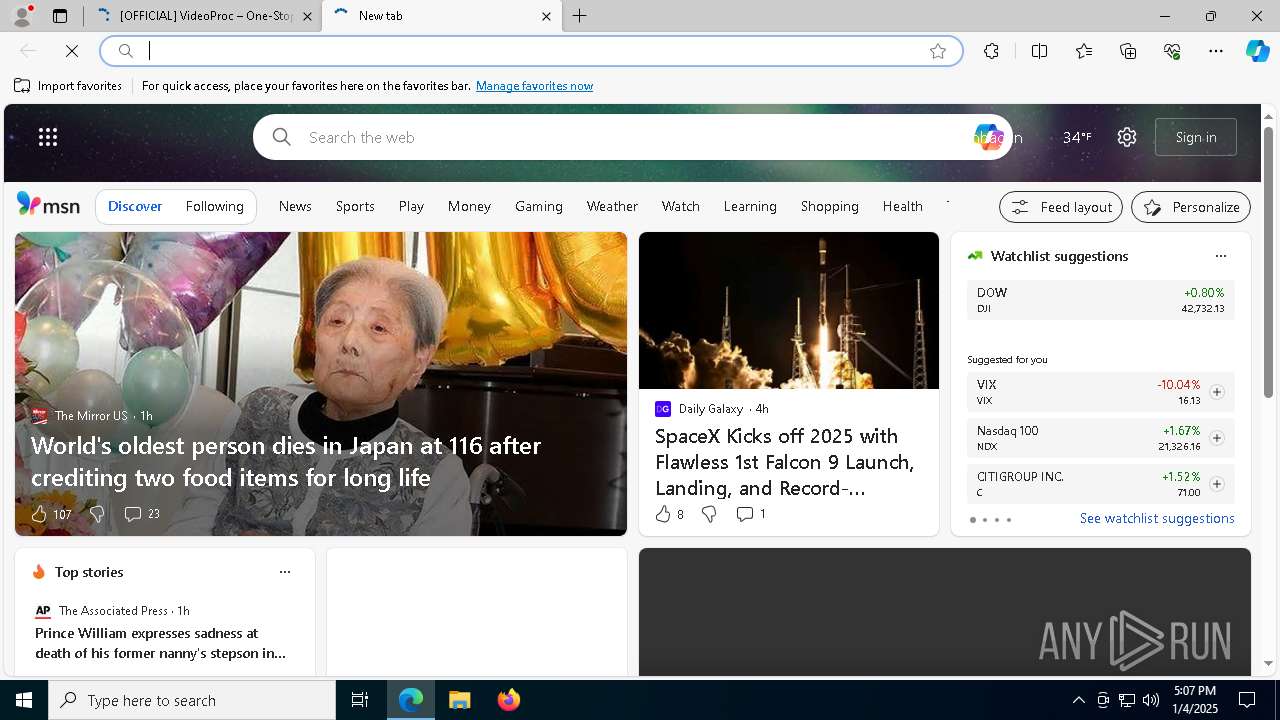Open the Play category
This screenshot has width=1280, height=720.
pyautogui.click(x=411, y=206)
